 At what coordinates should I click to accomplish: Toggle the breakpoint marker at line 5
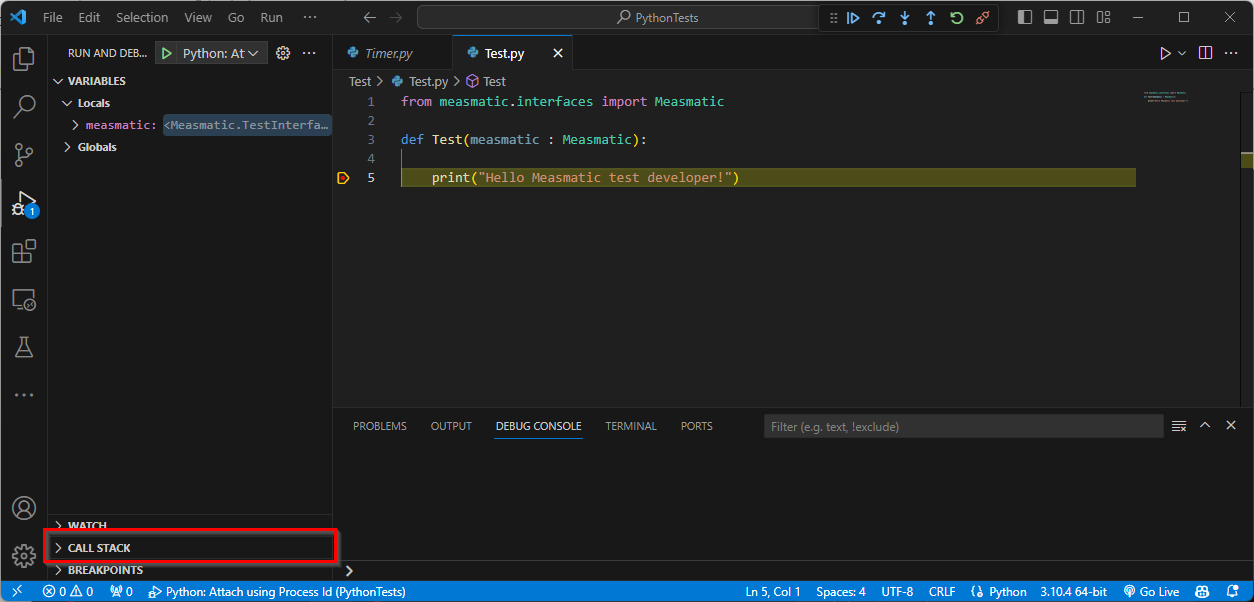pyautogui.click(x=343, y=178)
